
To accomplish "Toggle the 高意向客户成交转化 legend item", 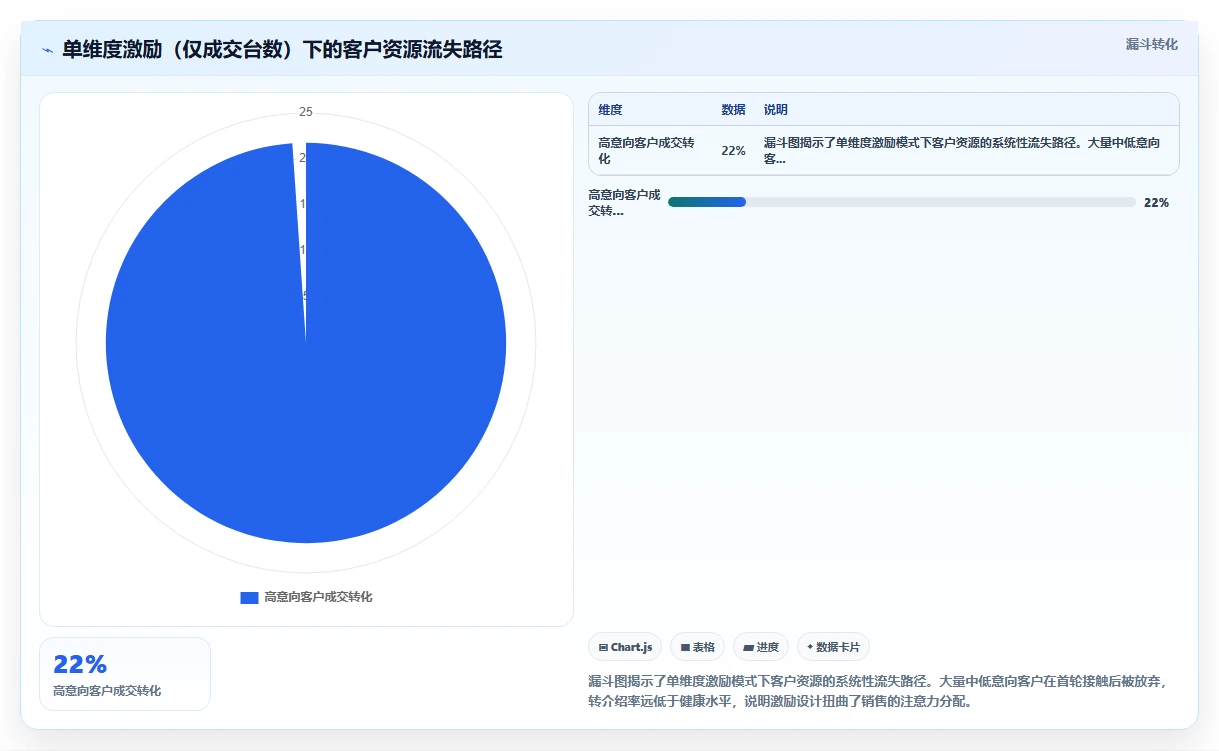I will (306, 597).
